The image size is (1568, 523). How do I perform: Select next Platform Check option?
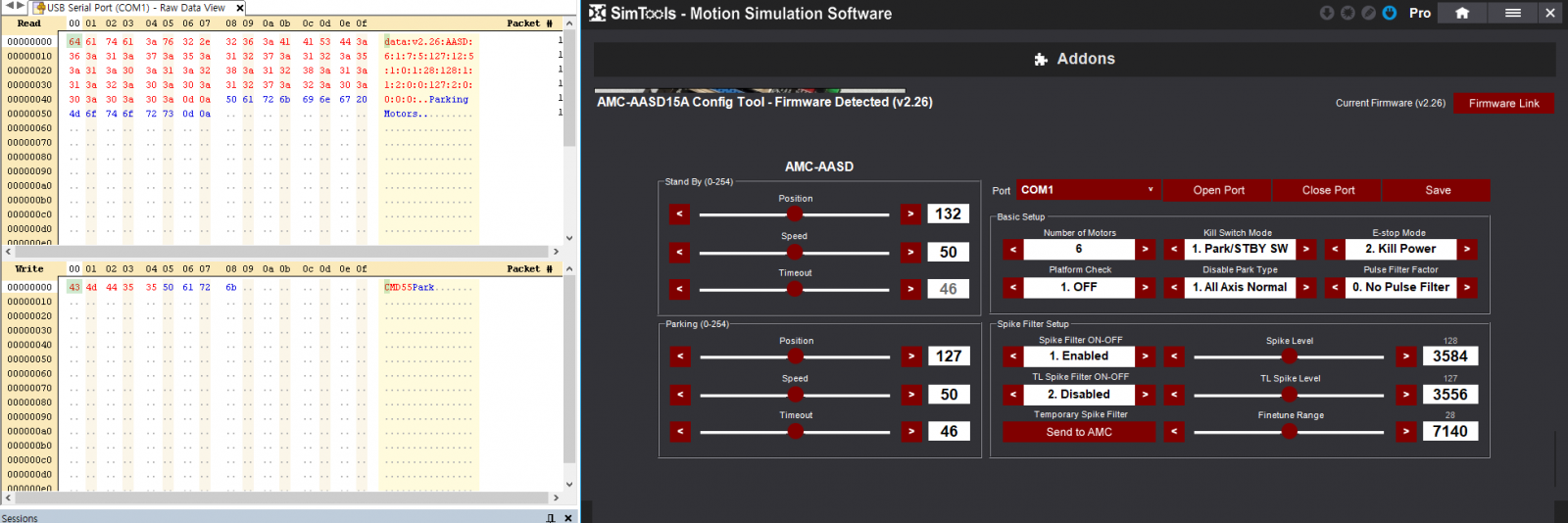pos(1145,287)
